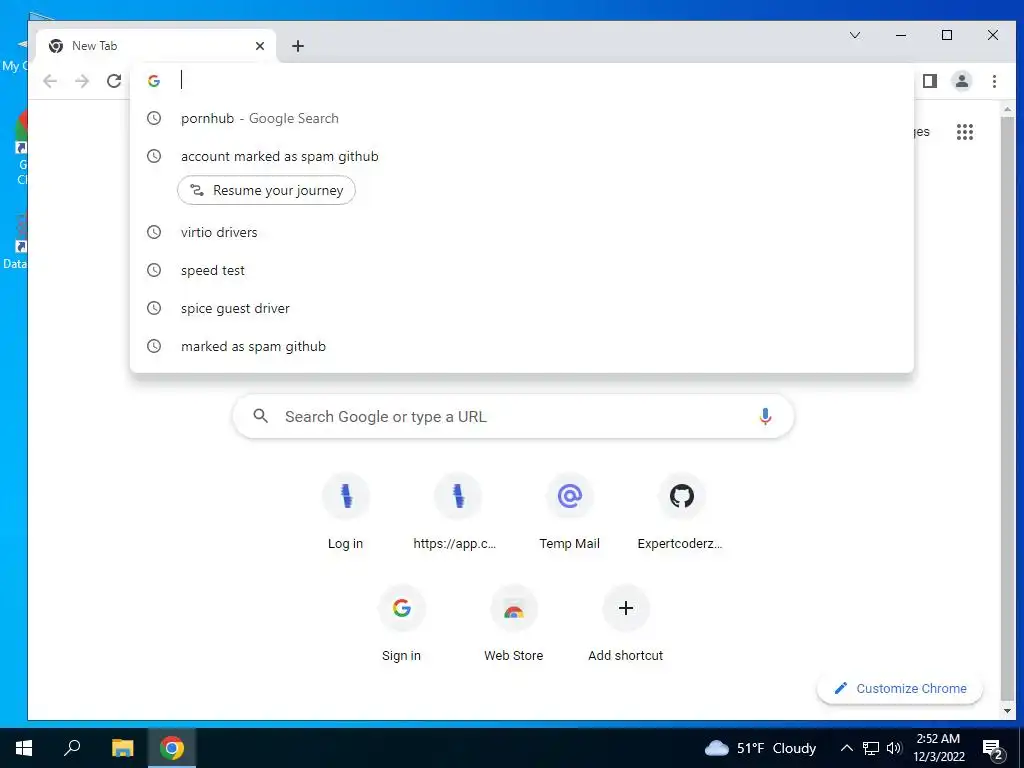Viewport: 1024px width, 768px height.
Task: Click the browser back arrow
Action: pos(50,81)
